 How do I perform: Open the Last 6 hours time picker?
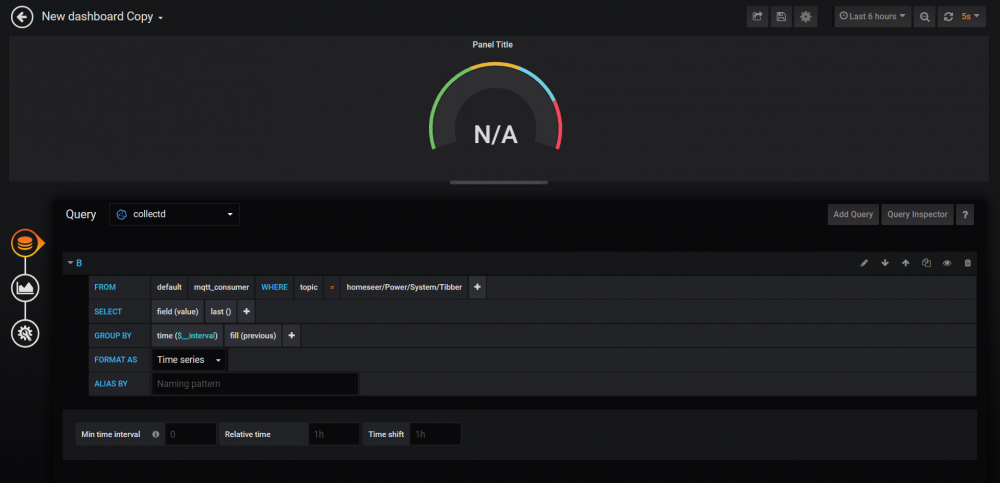pos(873,17)
